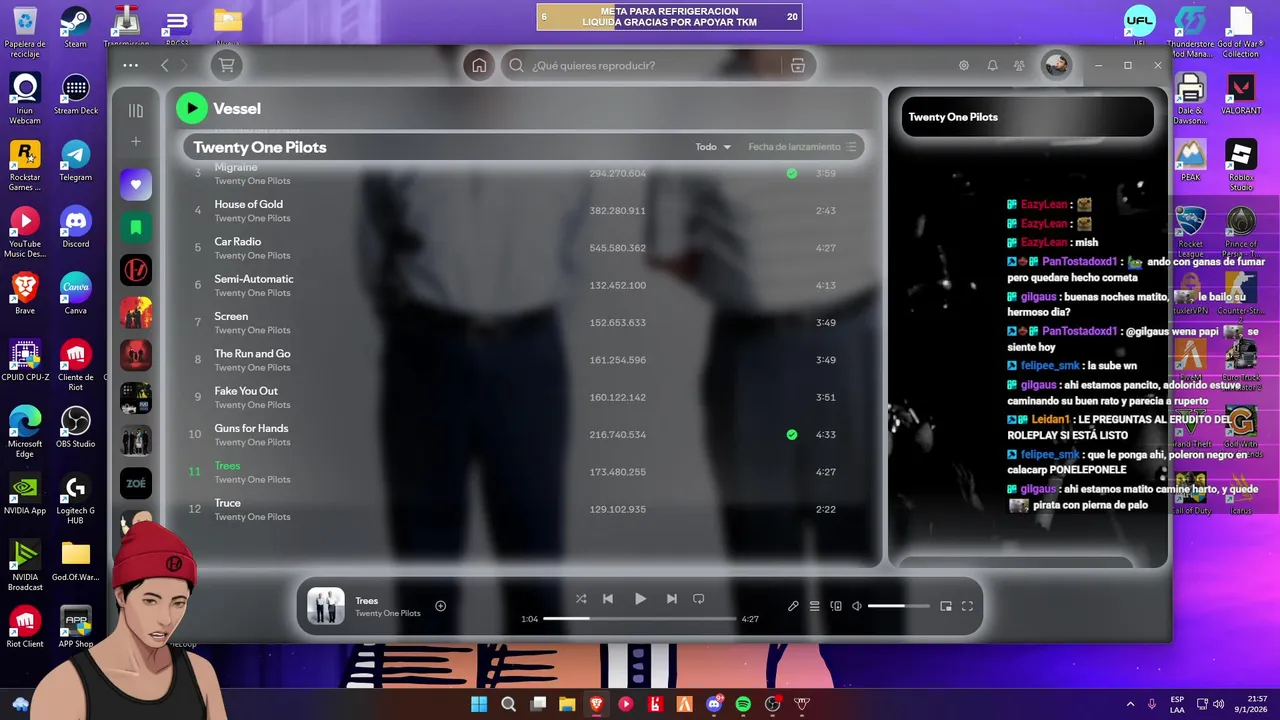Open the OBS Studio desktop shortcut
Viewport: 1280px width, 720px height.
click(76, 429)
